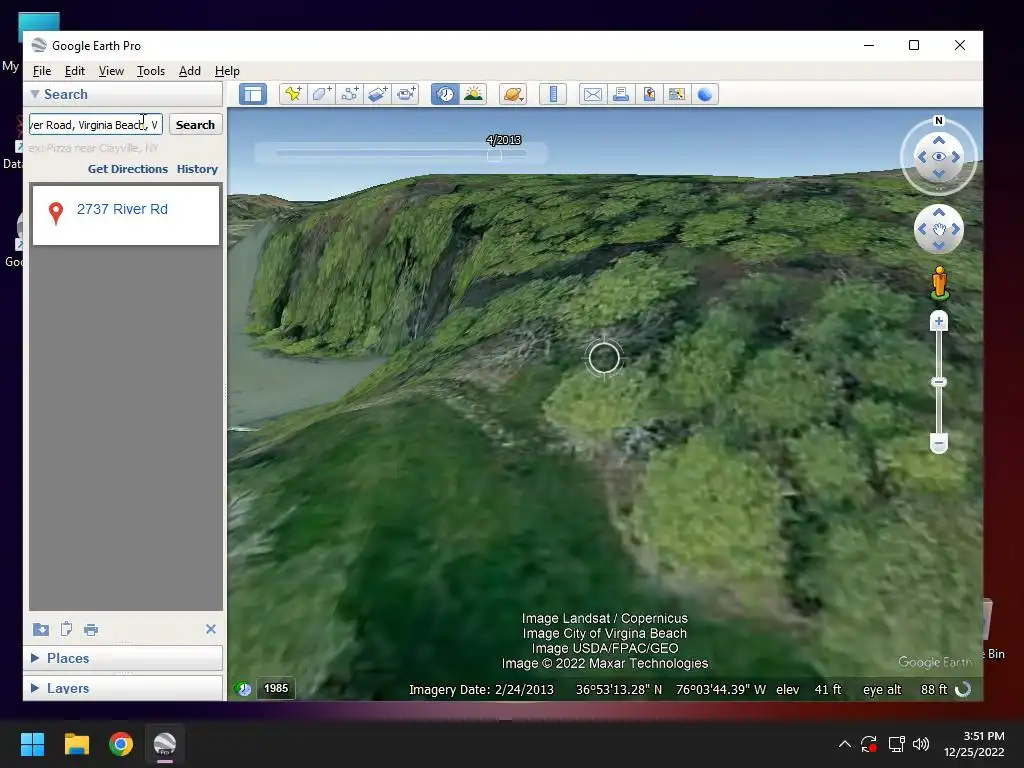The height and width of the screenshot is (768, 1024).
Task: Copy search results to clipboard icon
Action: 66,629
